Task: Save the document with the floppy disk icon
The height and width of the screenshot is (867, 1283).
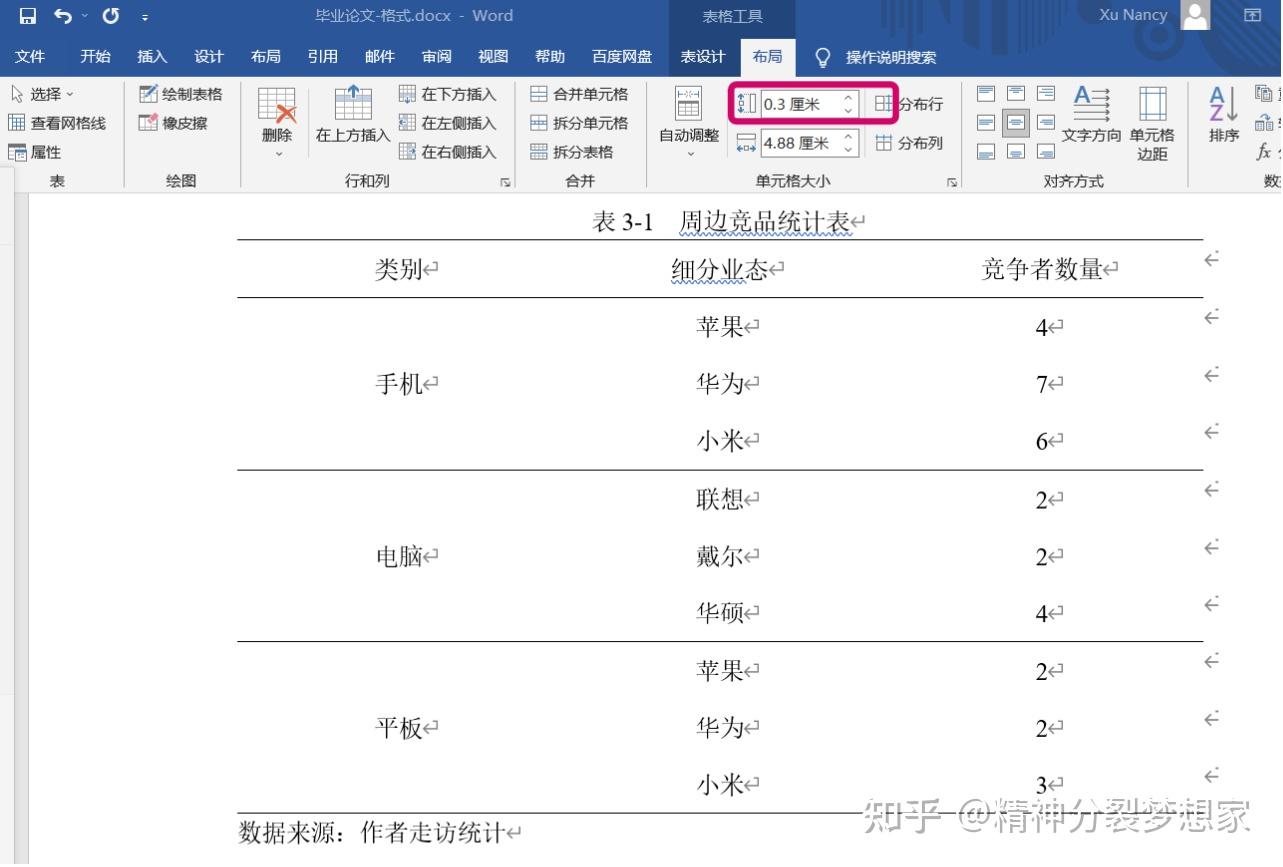Action: point(28,16)
